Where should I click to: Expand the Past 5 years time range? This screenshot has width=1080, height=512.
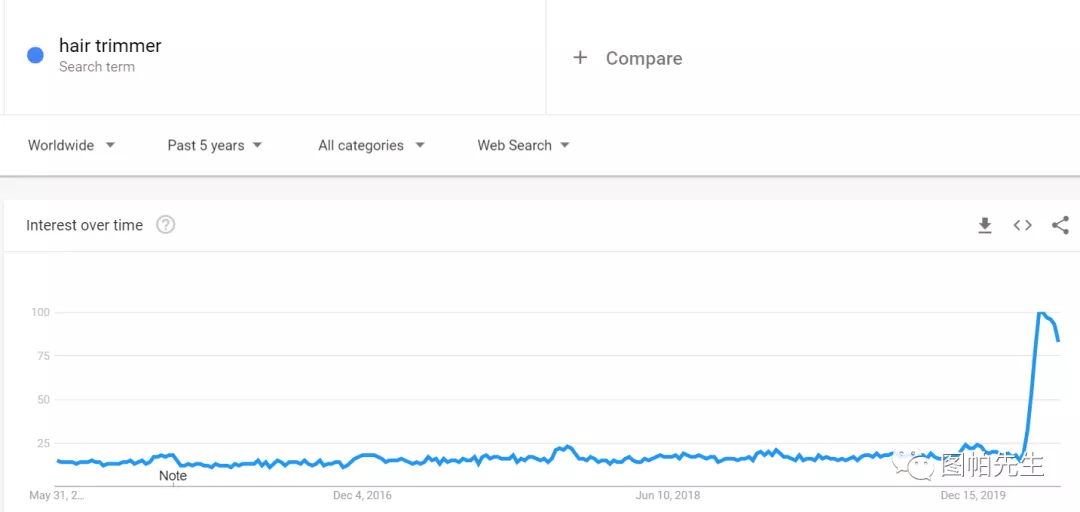(215, 145)
